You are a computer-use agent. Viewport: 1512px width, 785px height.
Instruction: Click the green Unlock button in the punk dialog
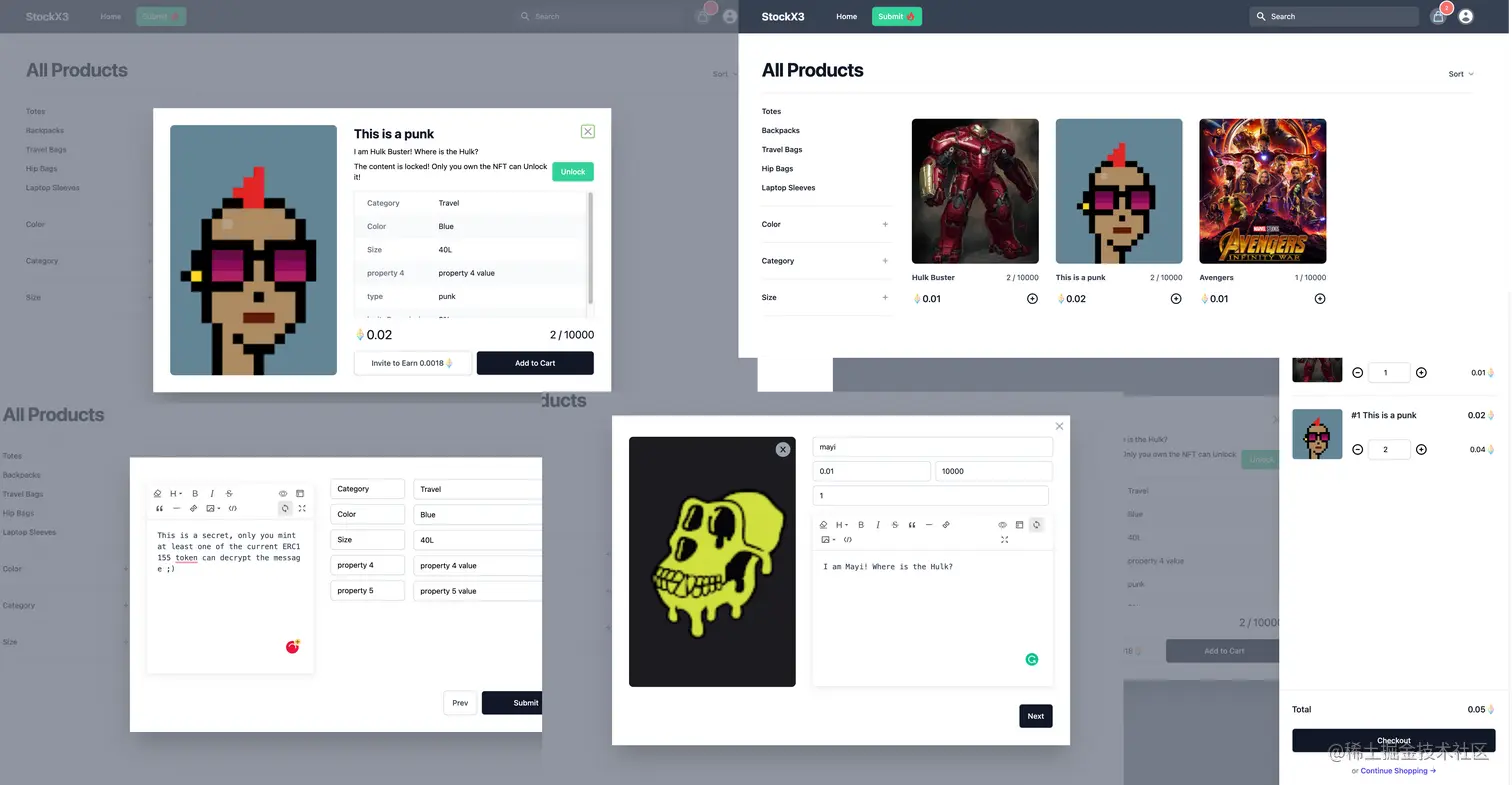pyautogui.click(x=573, y=172)
